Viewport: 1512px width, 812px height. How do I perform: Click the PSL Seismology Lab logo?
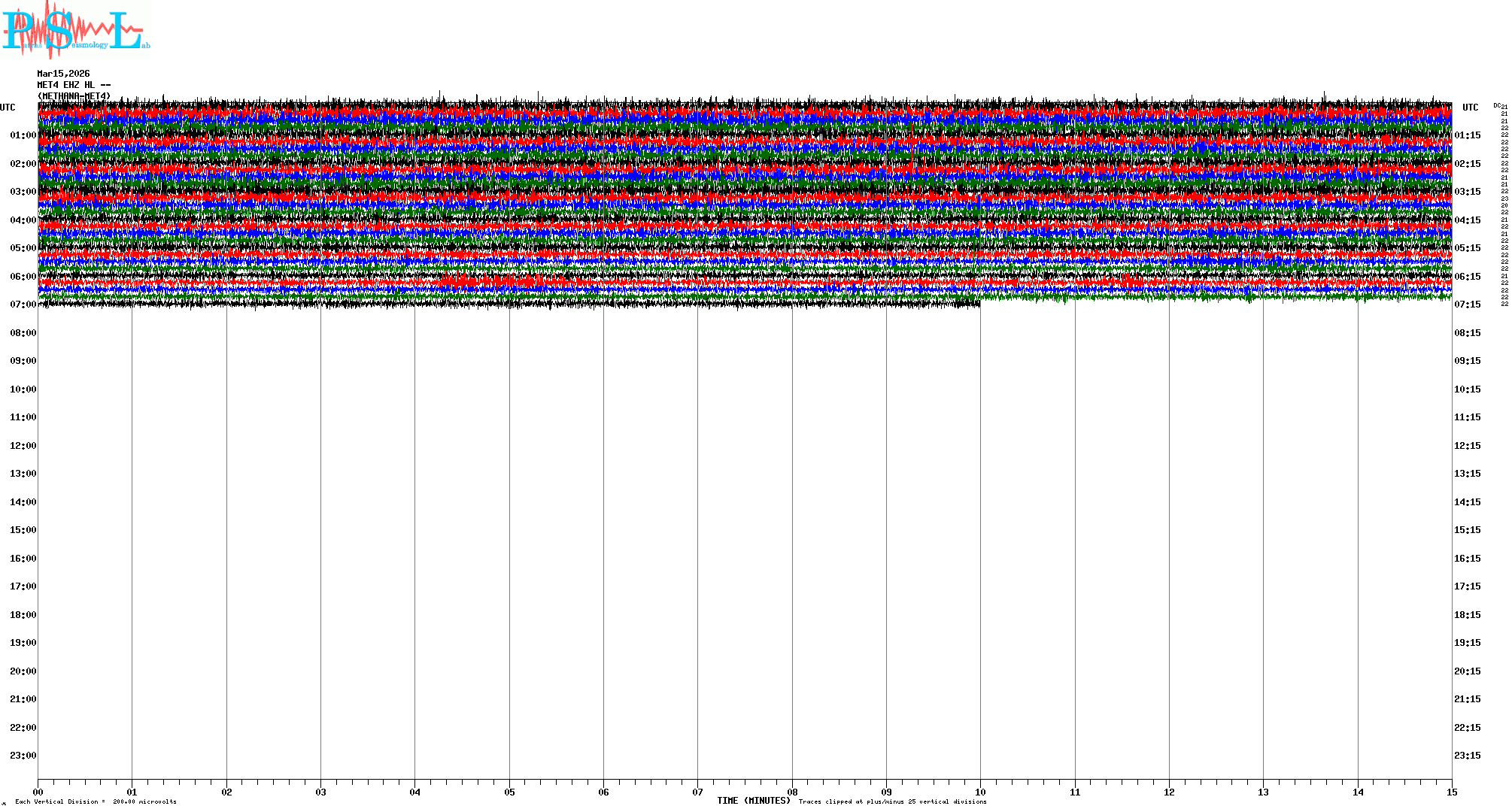point(75,30)
